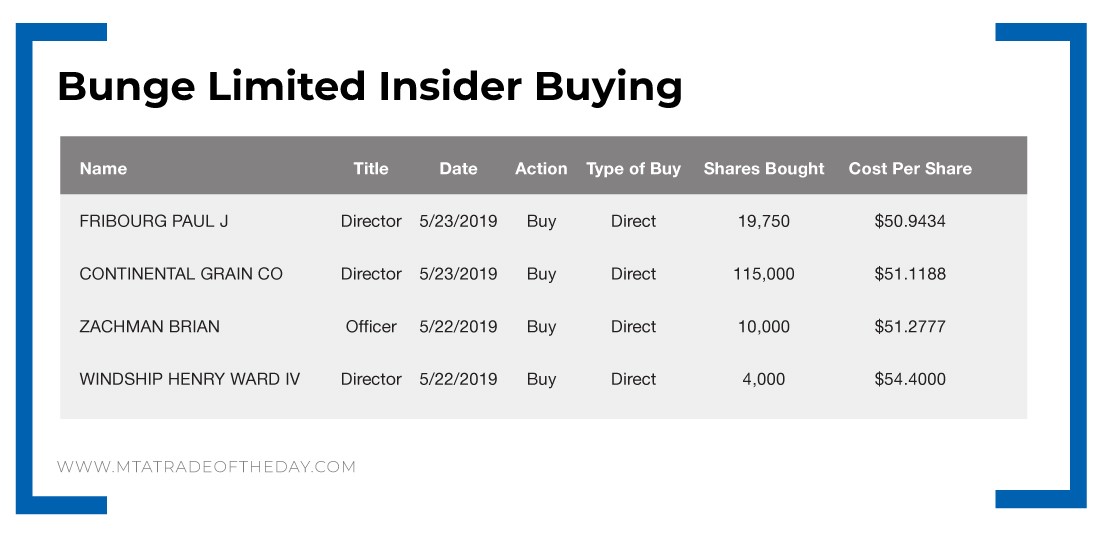Click the 4,000 shares bought cell
Viewport: 1100px width, 537px height.
764,379
